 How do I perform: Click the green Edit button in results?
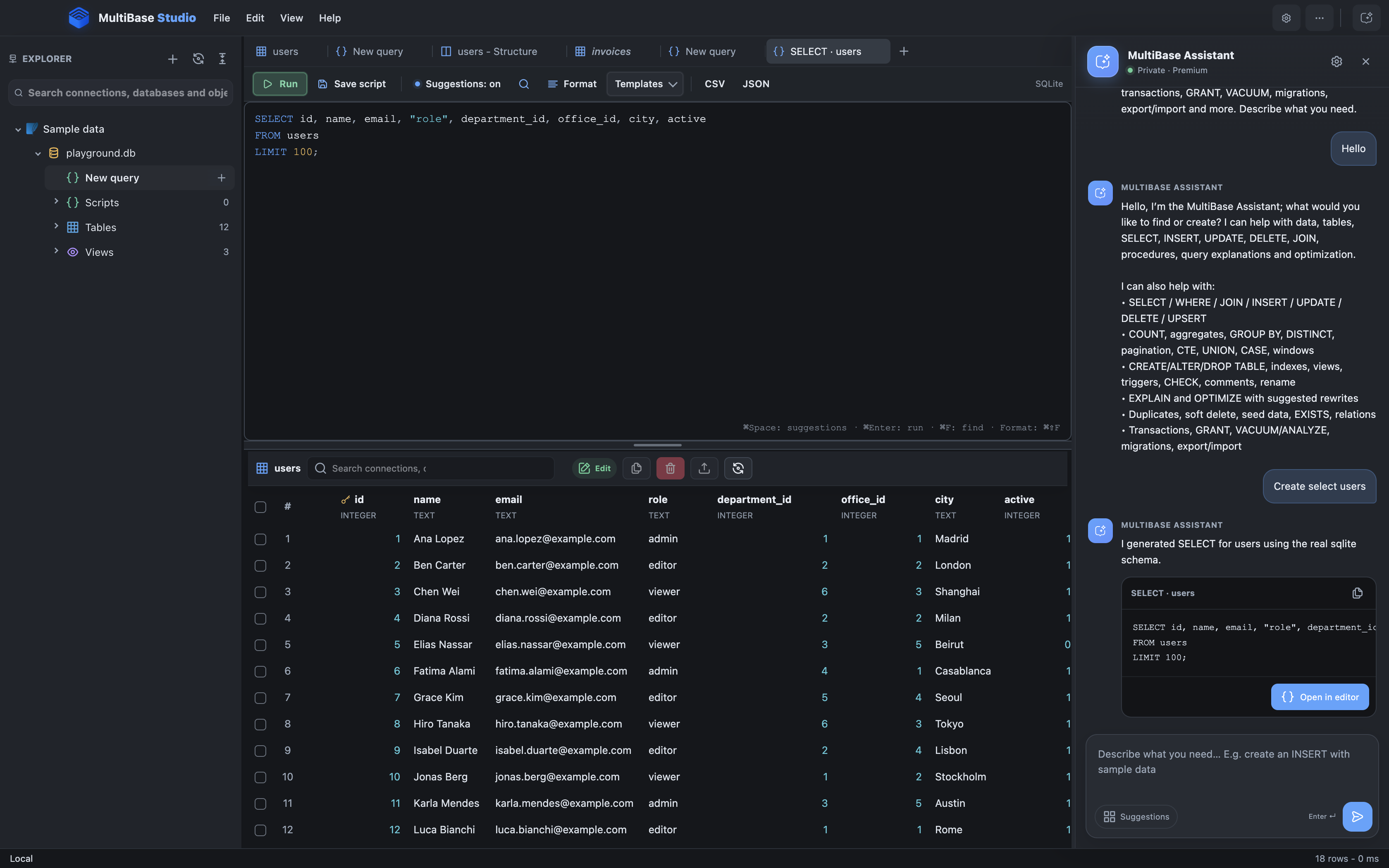(594, 468)
